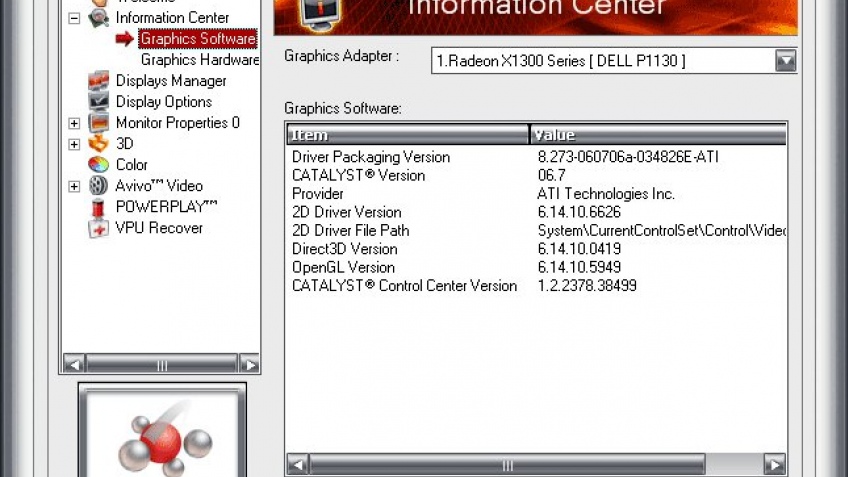Select the Provider row
848x477 pixels.
[x=536, y=194]
